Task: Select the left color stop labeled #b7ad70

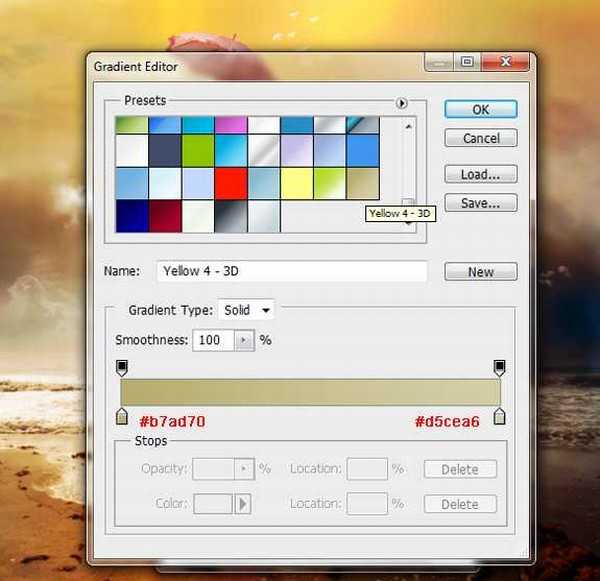Action: pyautogui.click(x=123, y=415)
